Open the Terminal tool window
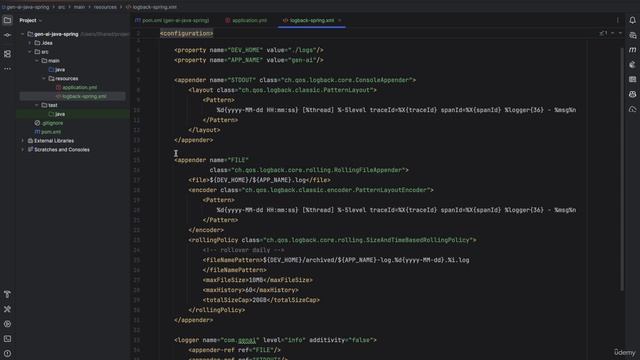 (x=7, y=339)
